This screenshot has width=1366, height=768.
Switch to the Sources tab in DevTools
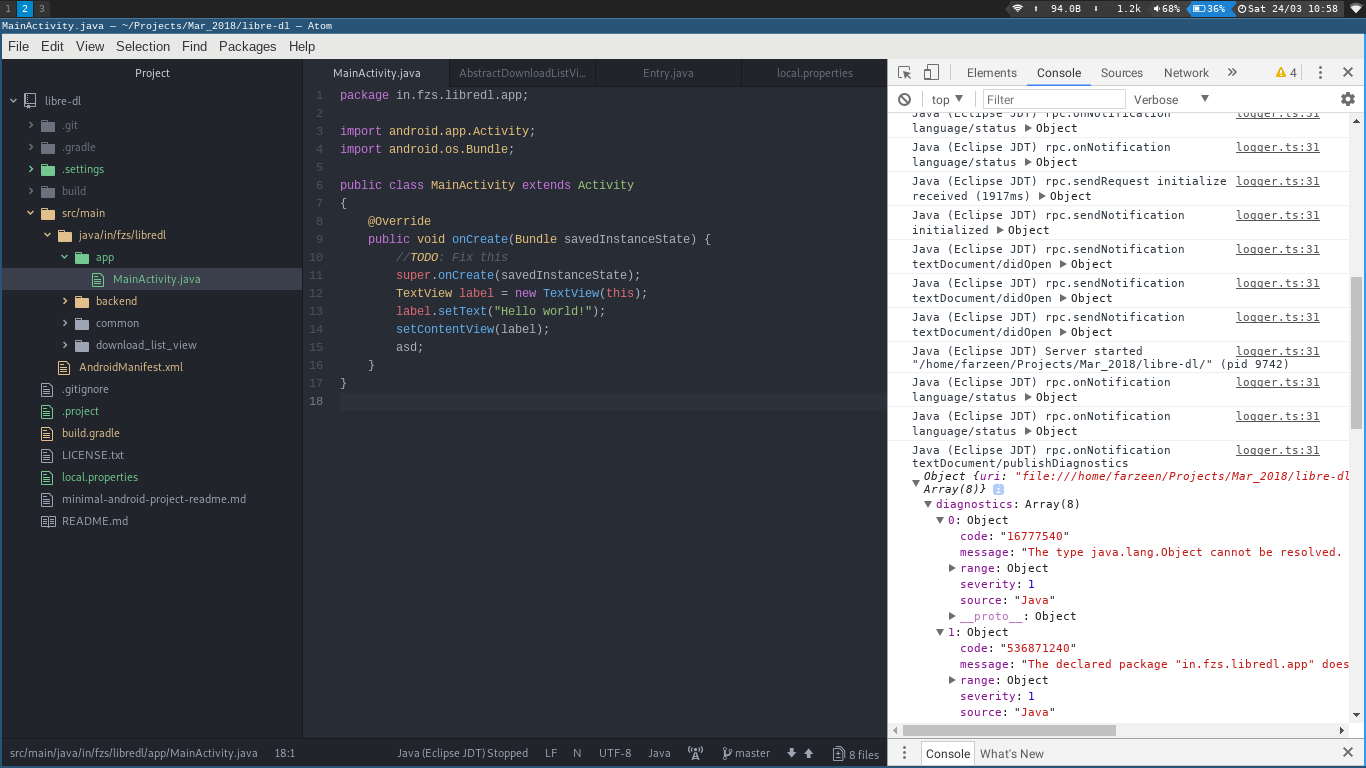click(x=1121, y=72)
